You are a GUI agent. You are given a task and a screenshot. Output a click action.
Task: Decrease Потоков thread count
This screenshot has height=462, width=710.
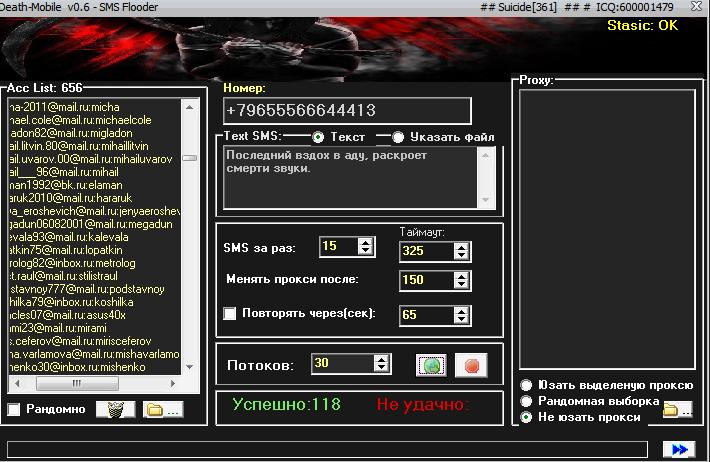[382, 368]
